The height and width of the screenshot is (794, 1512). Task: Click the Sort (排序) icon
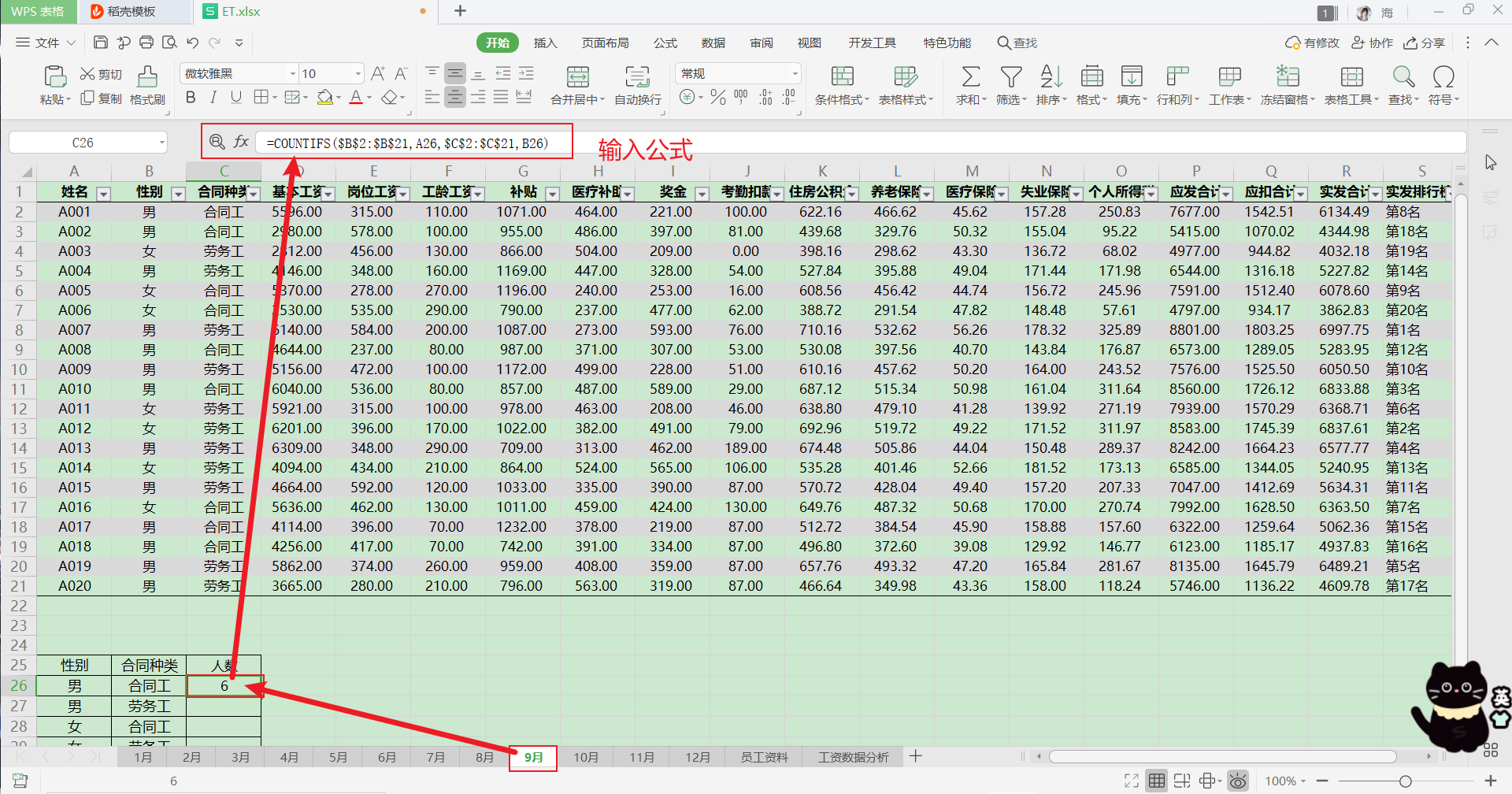(x=1051, y=76)
